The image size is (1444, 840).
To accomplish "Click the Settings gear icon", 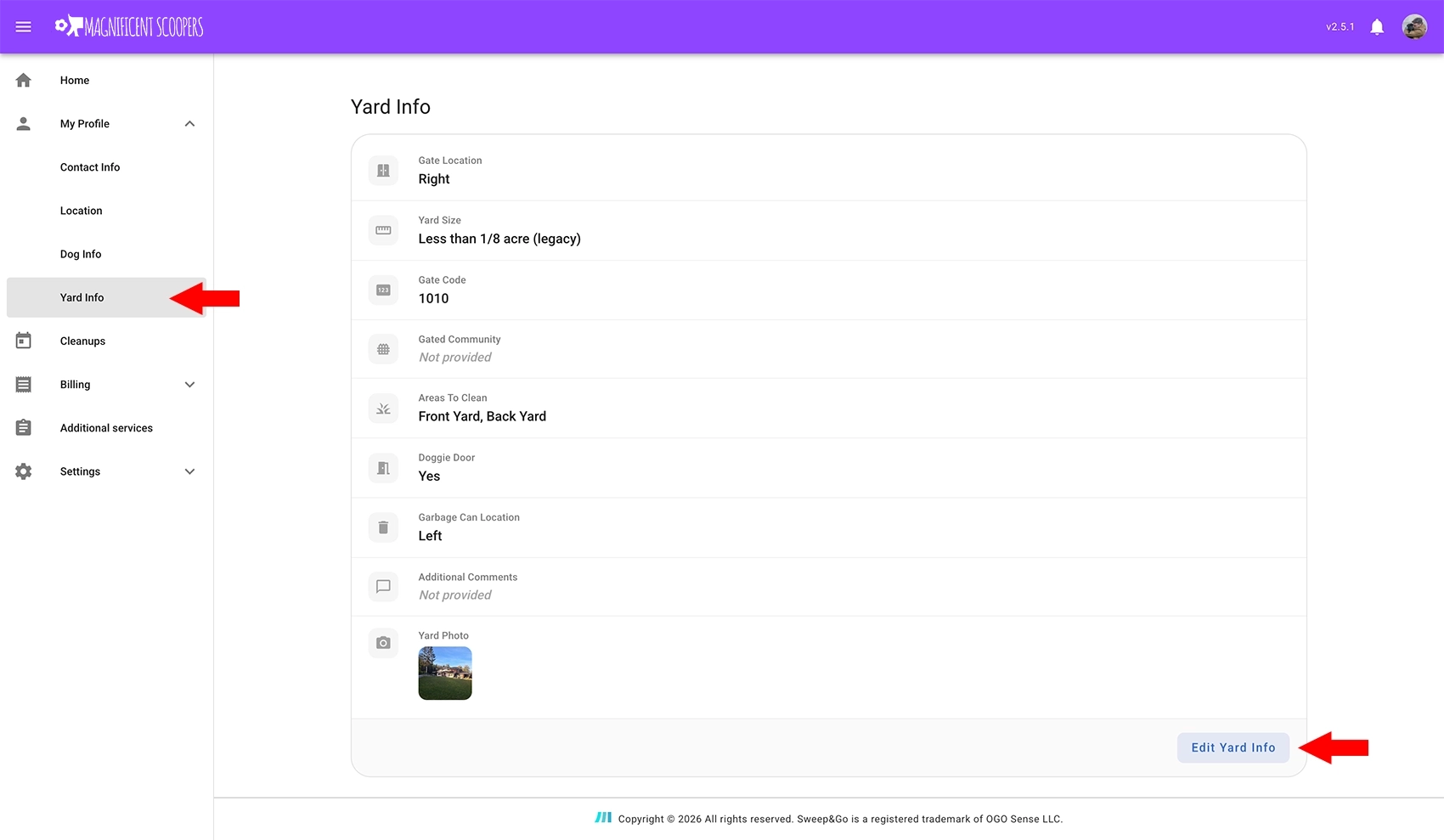I will pyautogui.click(x=24, y=471).
